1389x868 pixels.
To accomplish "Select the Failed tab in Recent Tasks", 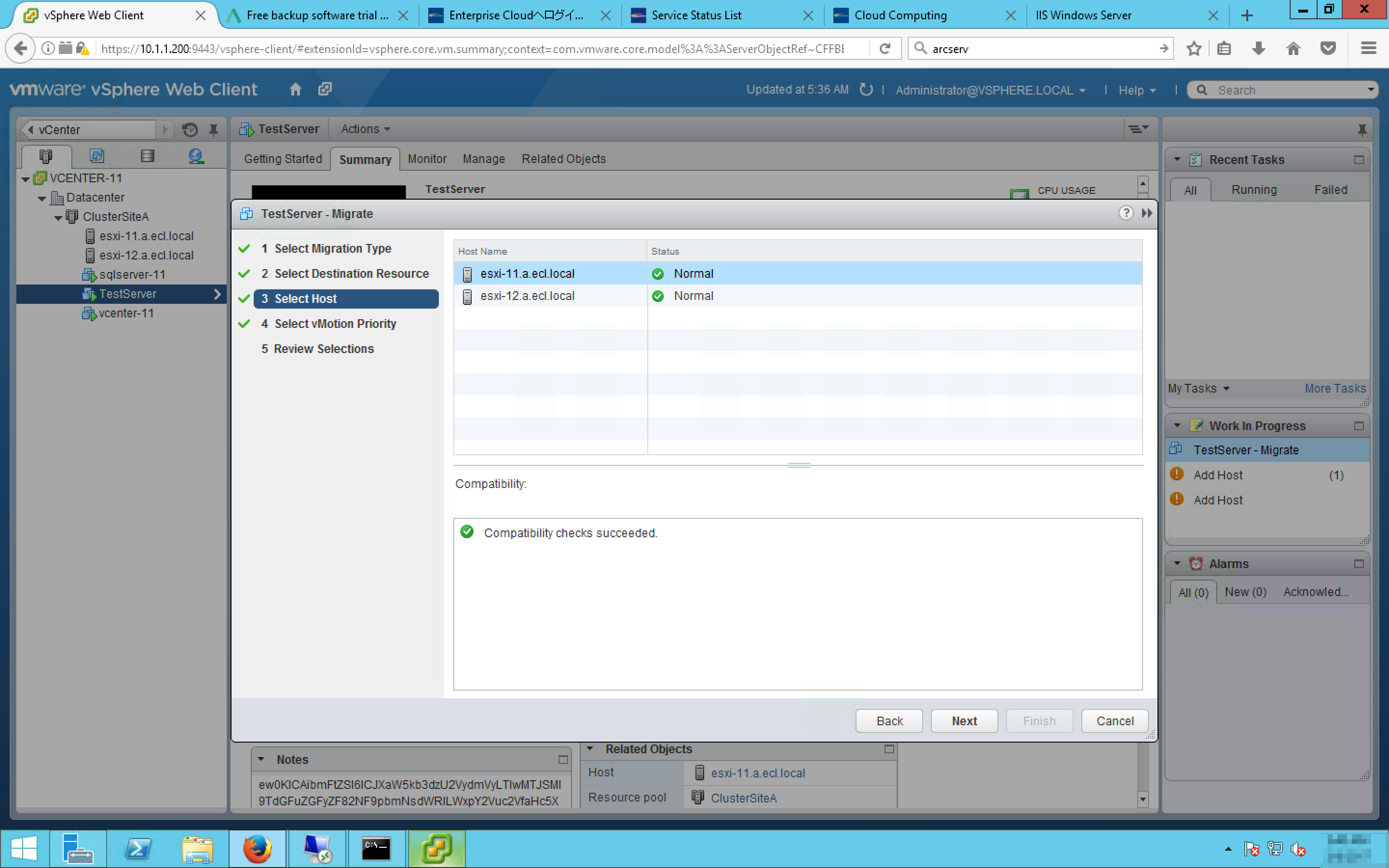I will (x=1330, y=190).
